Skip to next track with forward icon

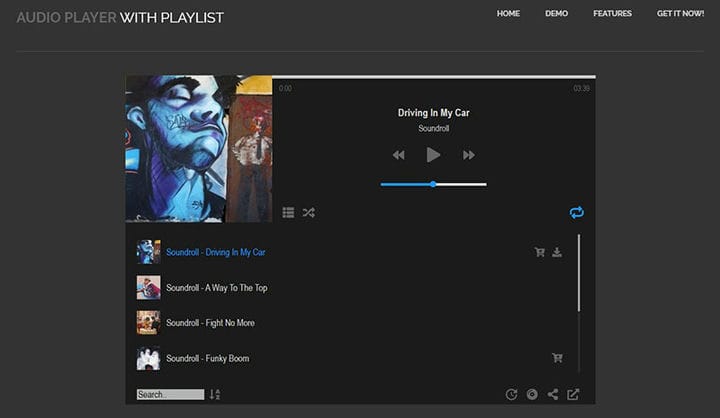tap(468, 155)
